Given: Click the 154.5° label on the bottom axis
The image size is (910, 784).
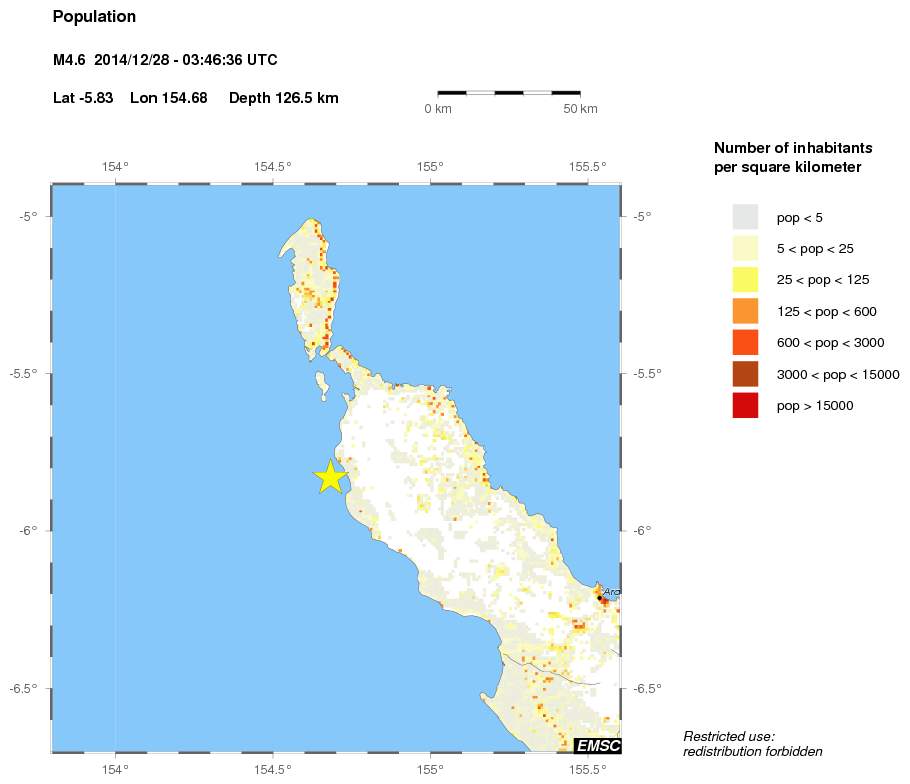Looking at the screenshot, I should (273, 769).
